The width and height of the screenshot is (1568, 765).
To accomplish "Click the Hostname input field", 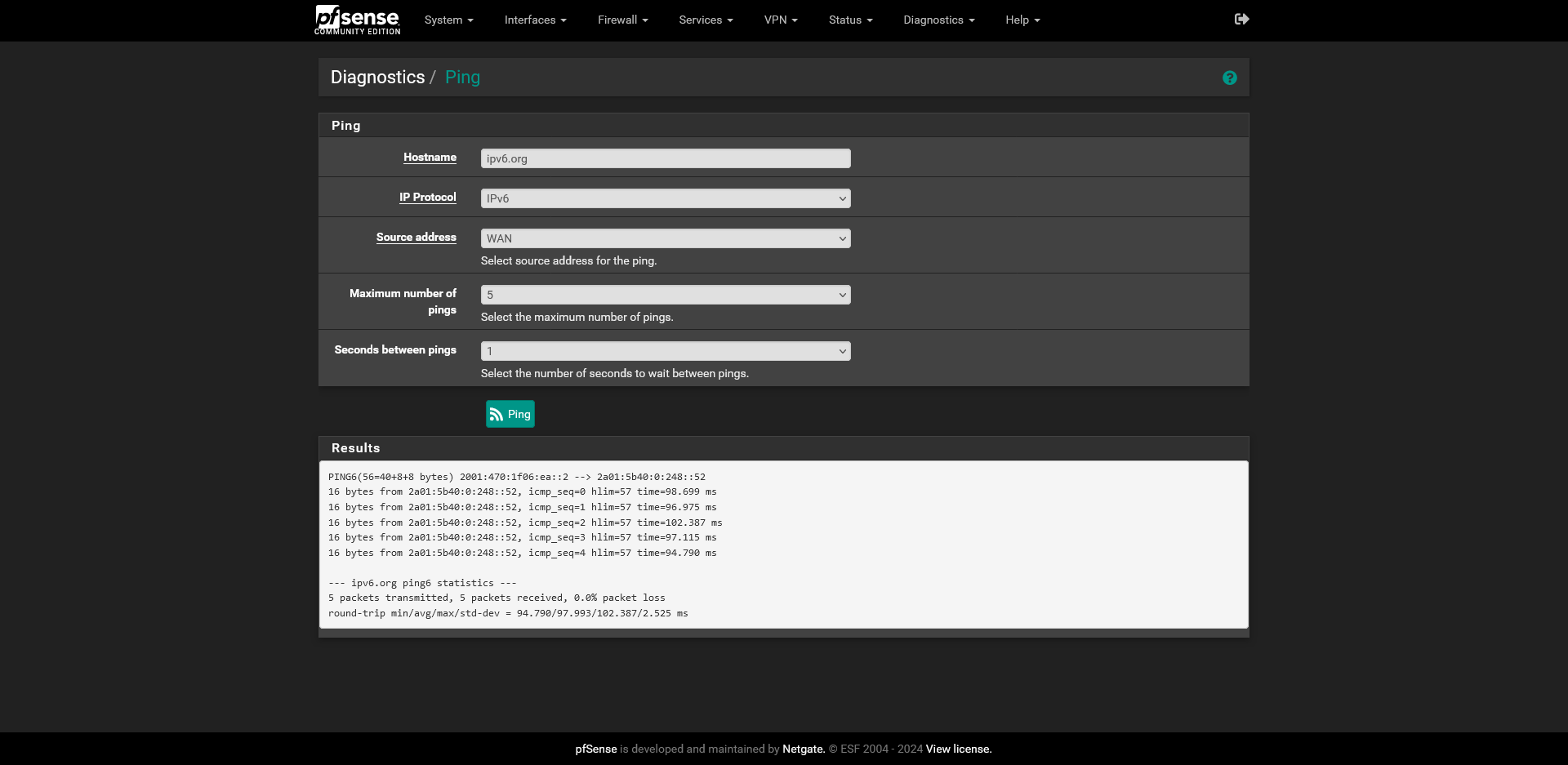I will click(665, 158).
